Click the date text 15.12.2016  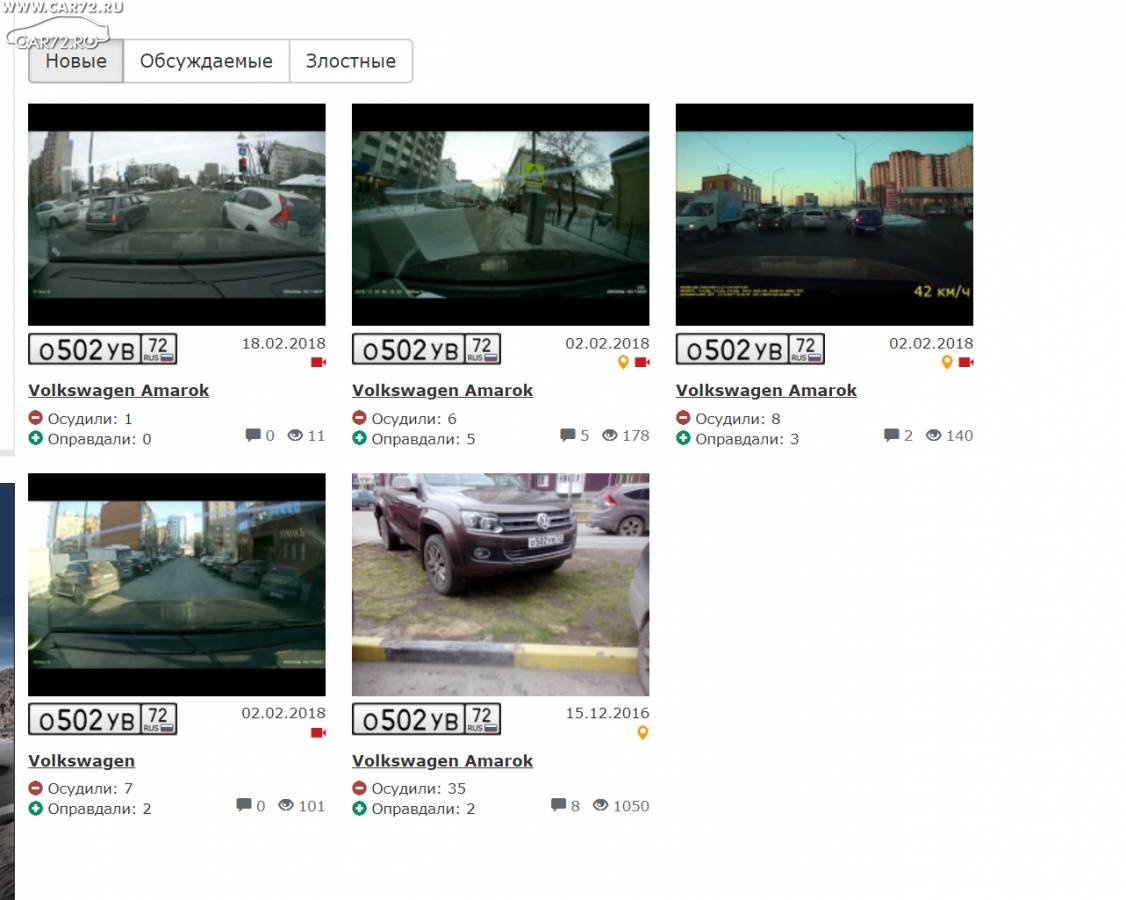pyautogui.click(x=608, y=713)
